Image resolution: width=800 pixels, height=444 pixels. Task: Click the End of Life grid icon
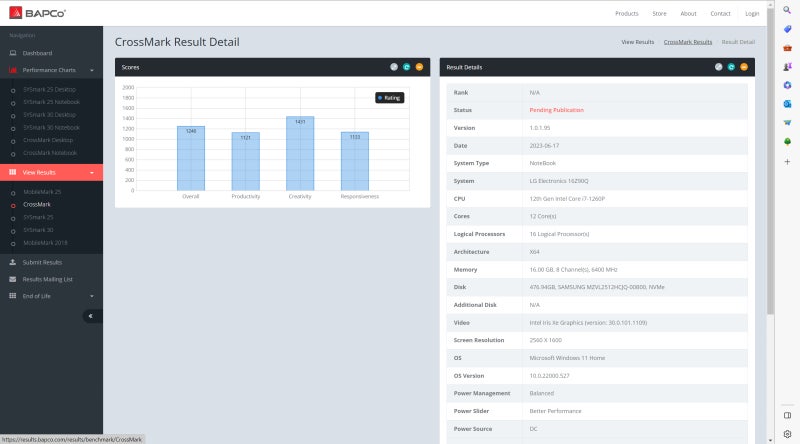click(x=13, y=296)
